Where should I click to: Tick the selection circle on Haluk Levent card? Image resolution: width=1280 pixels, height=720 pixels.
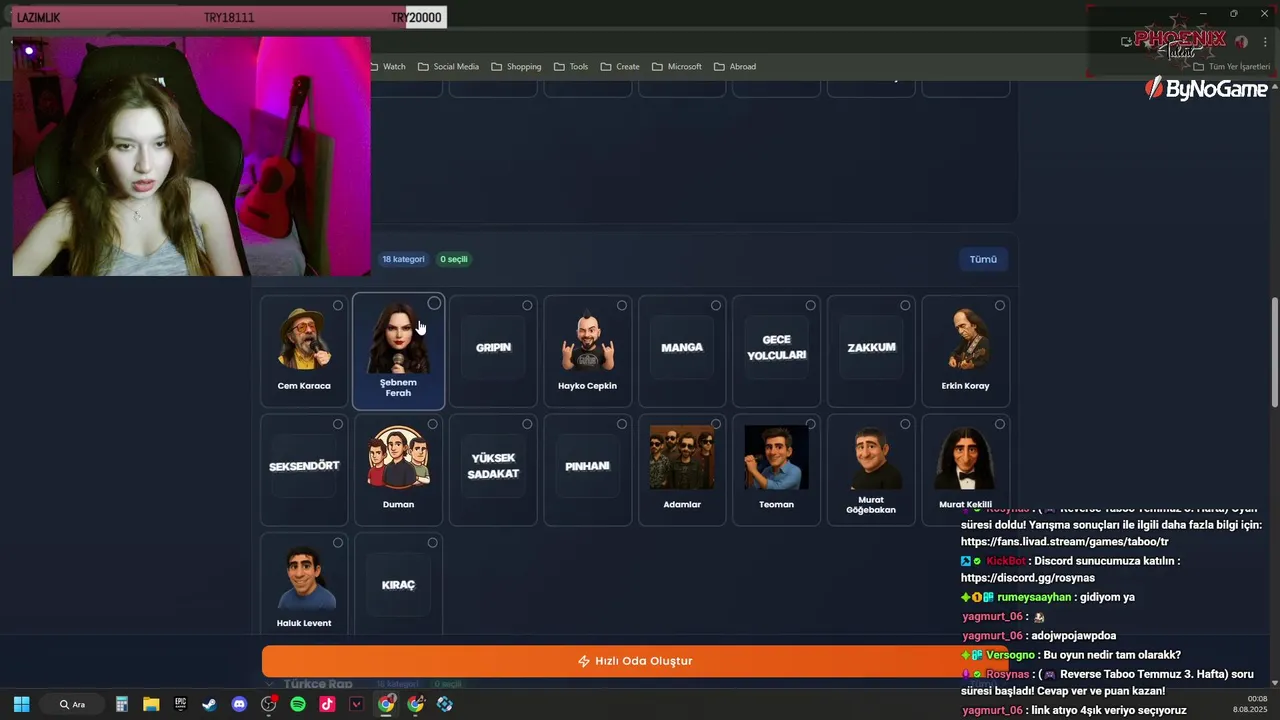tap(338, 543)
